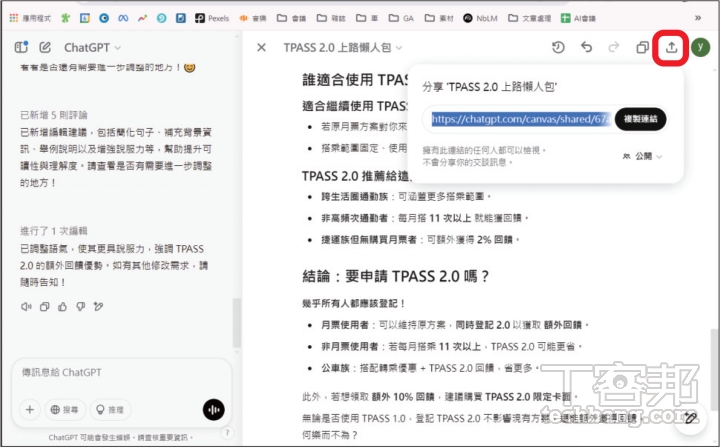Open the help question mark icon

click(227, 432)
